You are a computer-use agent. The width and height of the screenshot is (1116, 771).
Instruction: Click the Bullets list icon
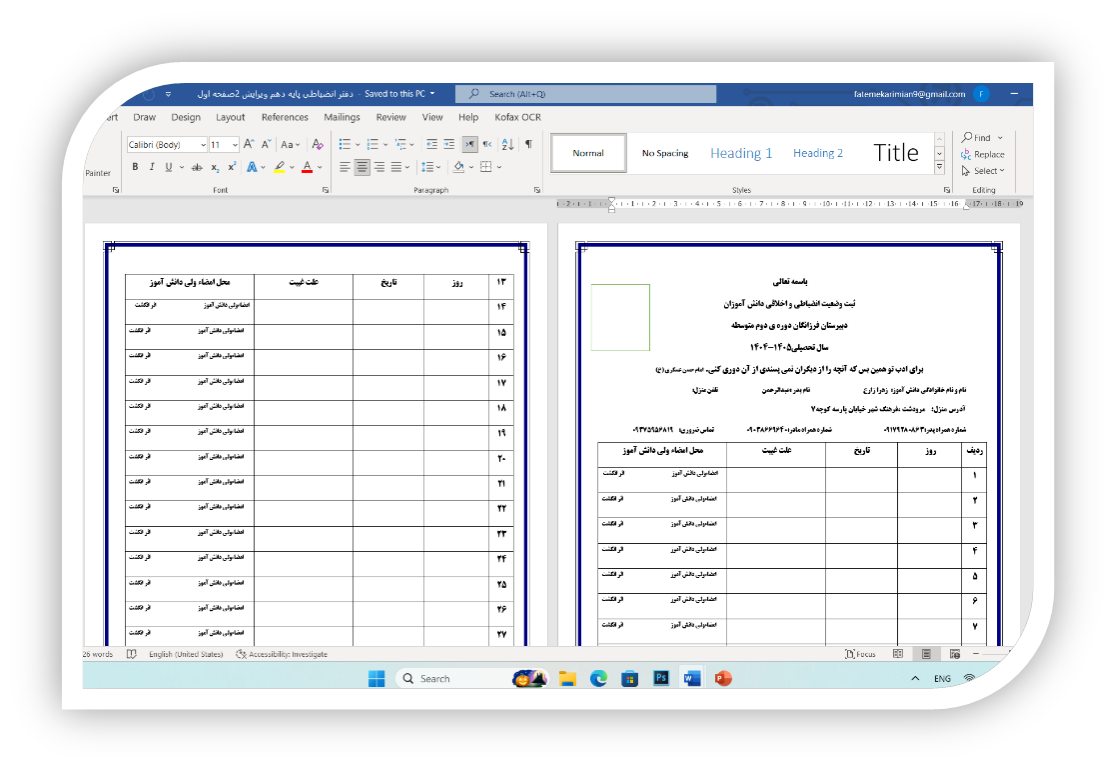click(344, 144)
